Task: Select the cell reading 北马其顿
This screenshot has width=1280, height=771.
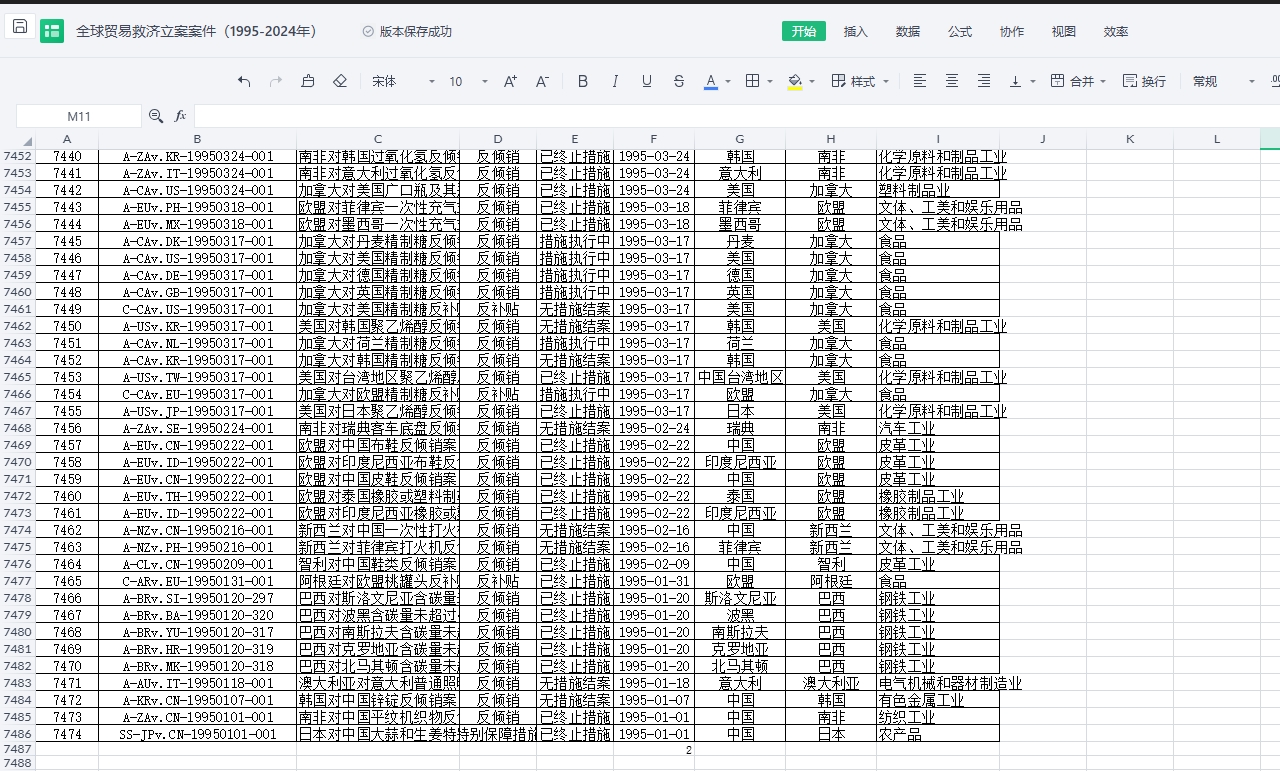Action: (740, 666)
